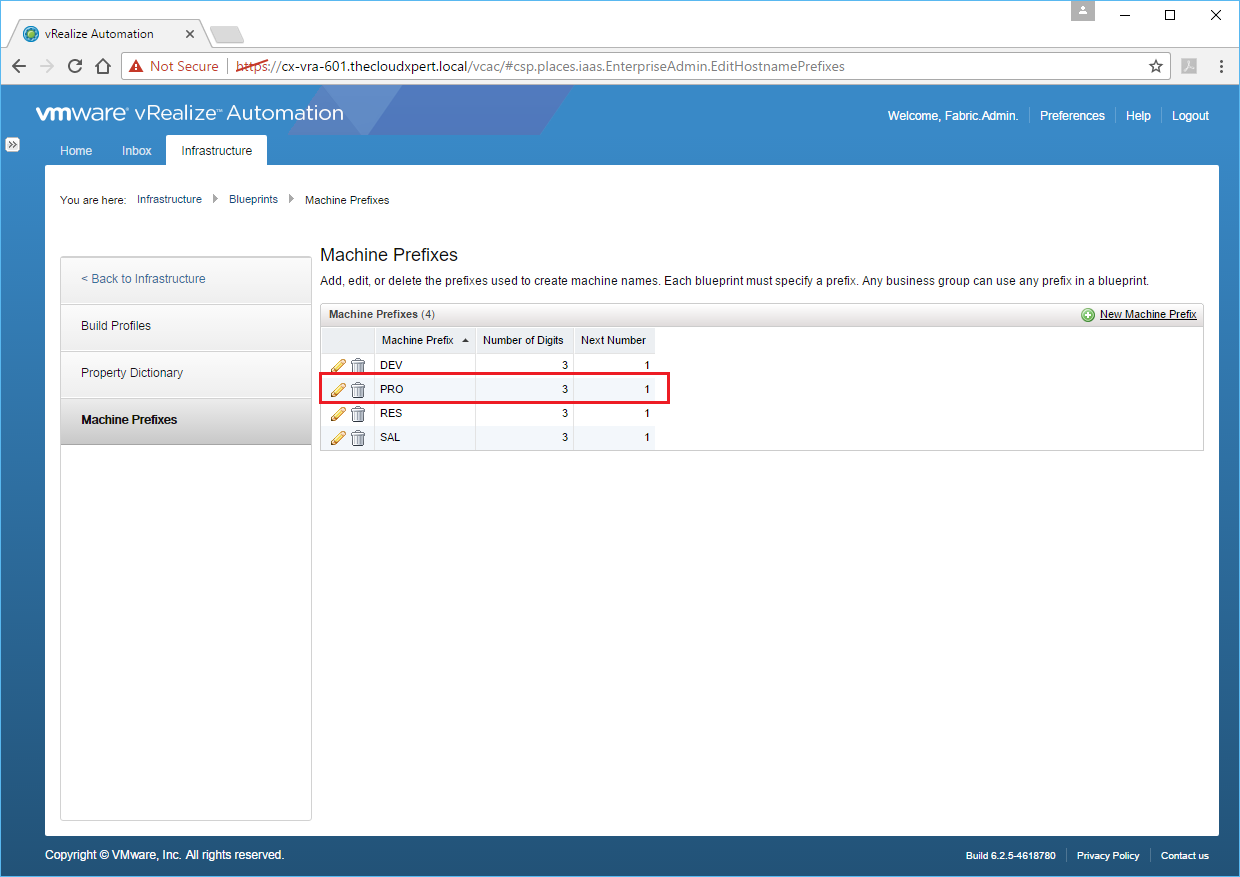Sort by the Next Number column

pyautogui.click(x=613, y=341)
